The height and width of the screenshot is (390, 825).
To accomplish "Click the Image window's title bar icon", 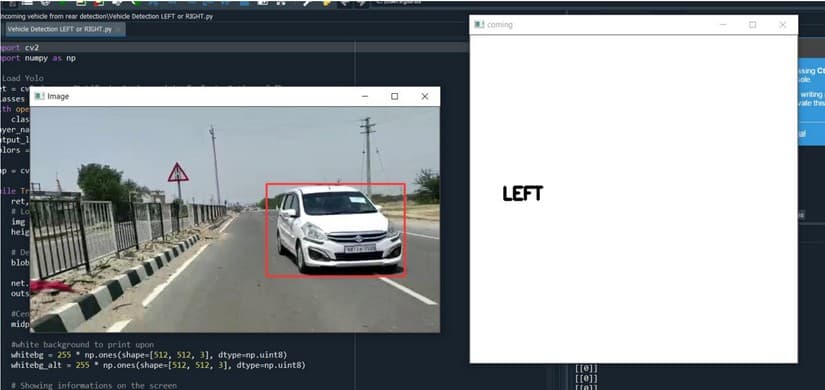I will click(x=39, y=96).
